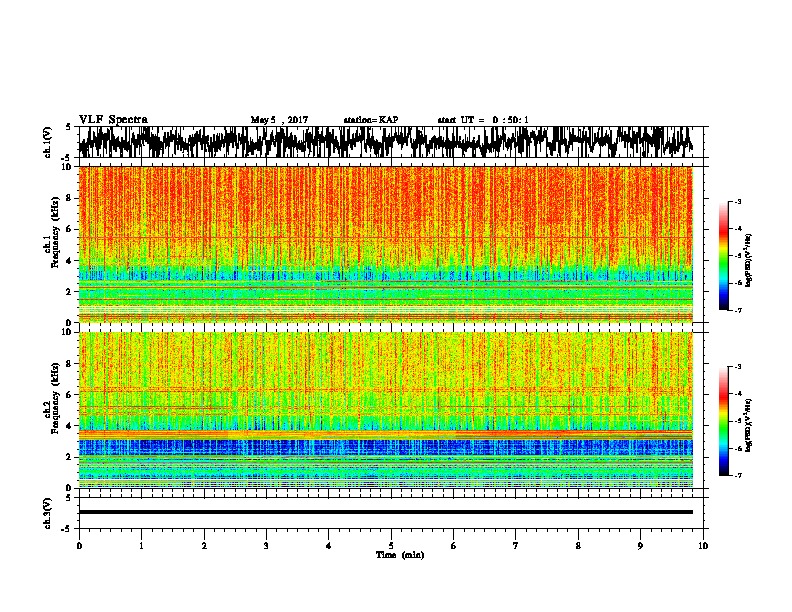The width and height of the screenshot is (792, 612).
Task: Click the orange band near 3.5 kHz in ch.2
Action: click(x=385, y=434)
